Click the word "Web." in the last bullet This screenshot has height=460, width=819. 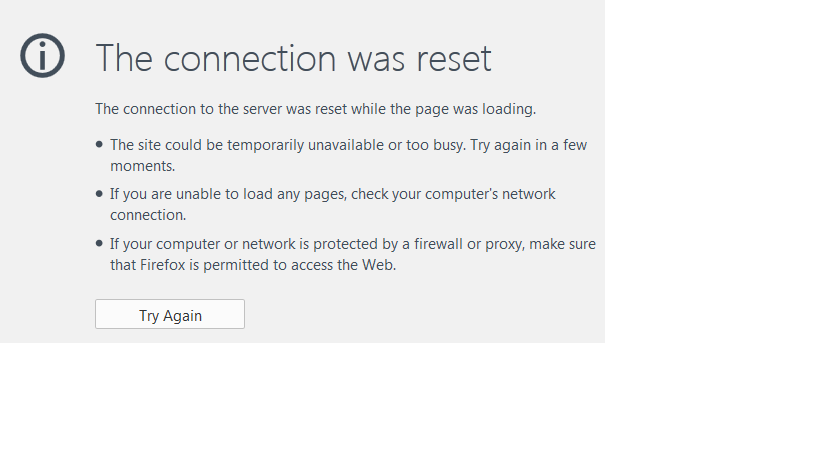pyautogui.click(x=379, y=265)
